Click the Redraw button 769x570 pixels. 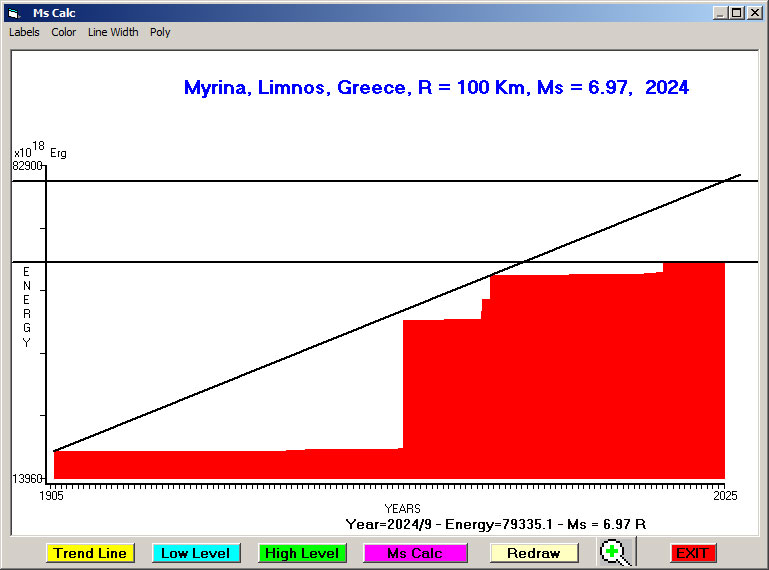pyautogui.click(x=534, y=553)
